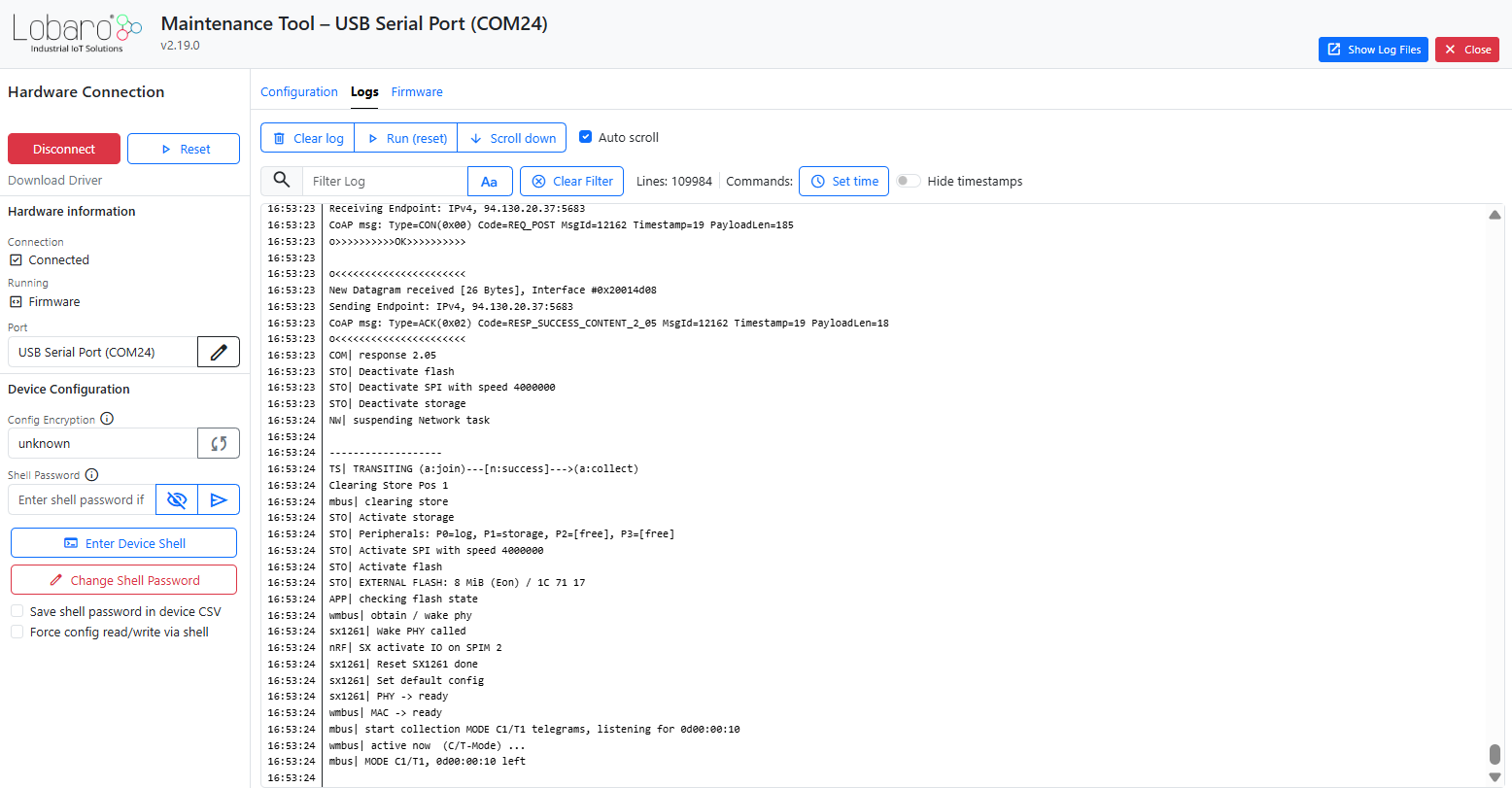Viewport: 1512px width, 788px height.
Task: Open Show Log Files
Action: (1373, 50)
